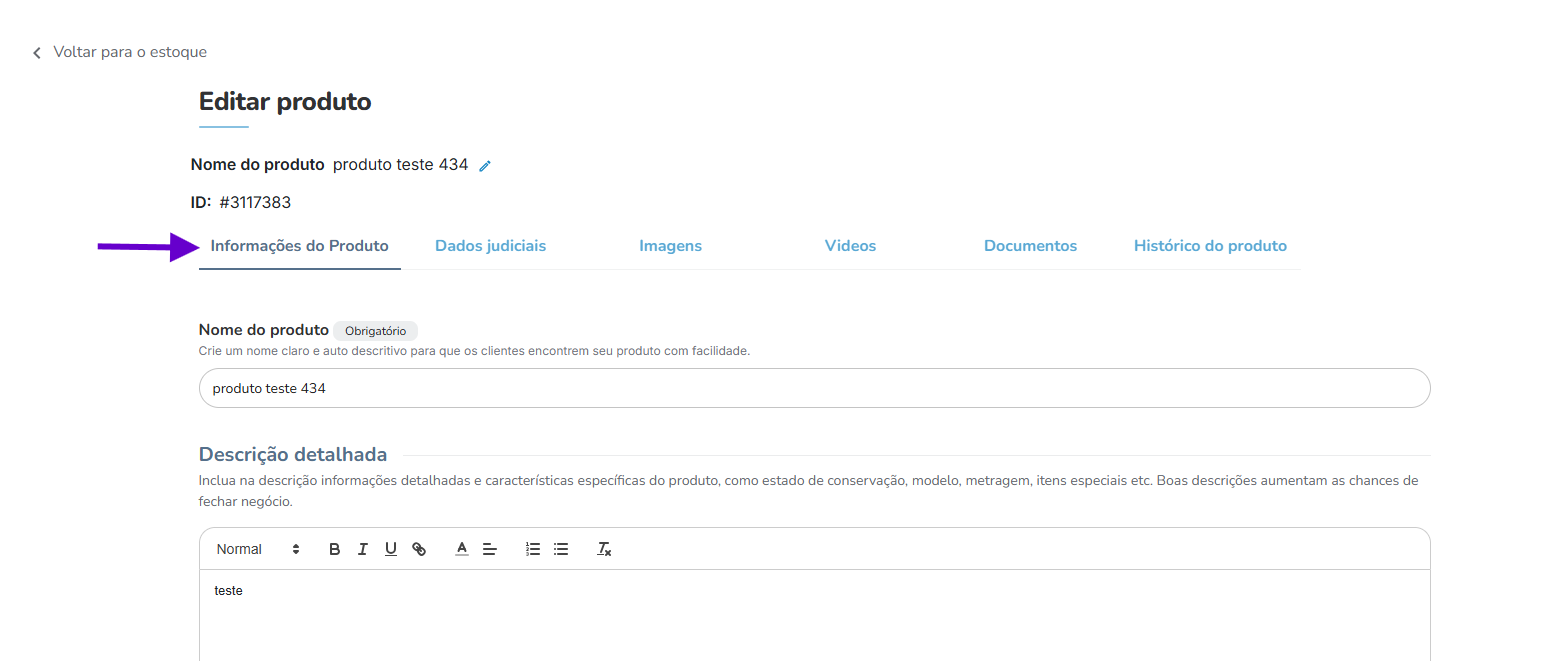Click the back chevron arrow icon
The height and width of the screenshot is (661, 1551).
[37, 52]
